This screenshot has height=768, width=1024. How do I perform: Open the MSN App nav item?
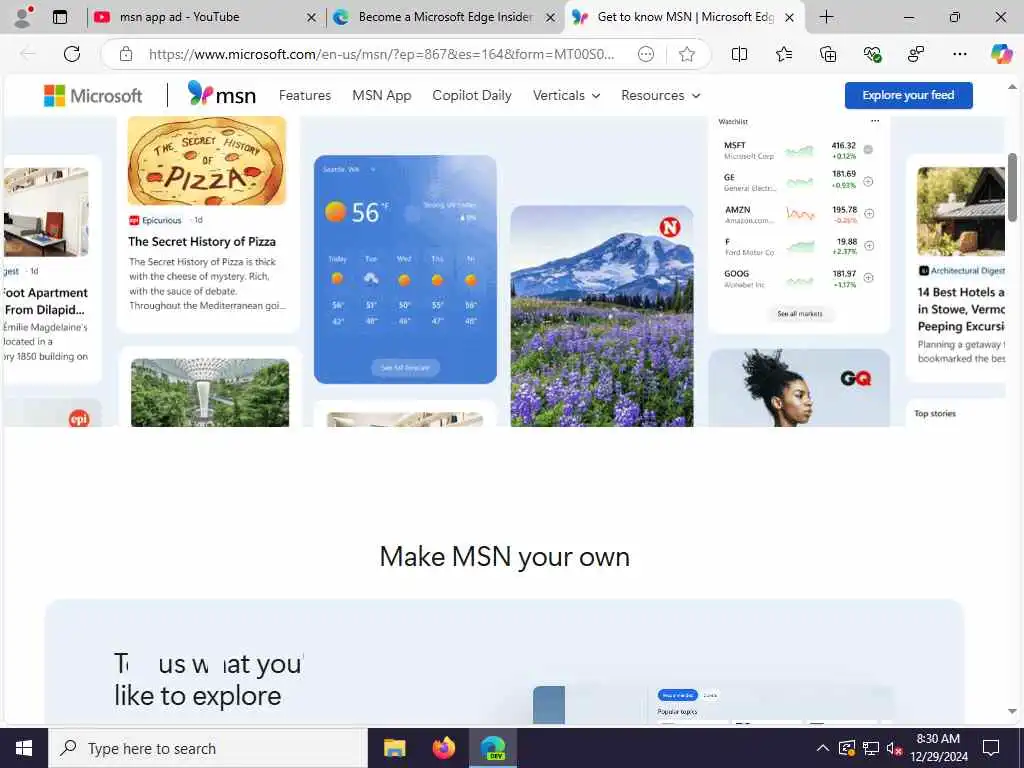(381, 95)
